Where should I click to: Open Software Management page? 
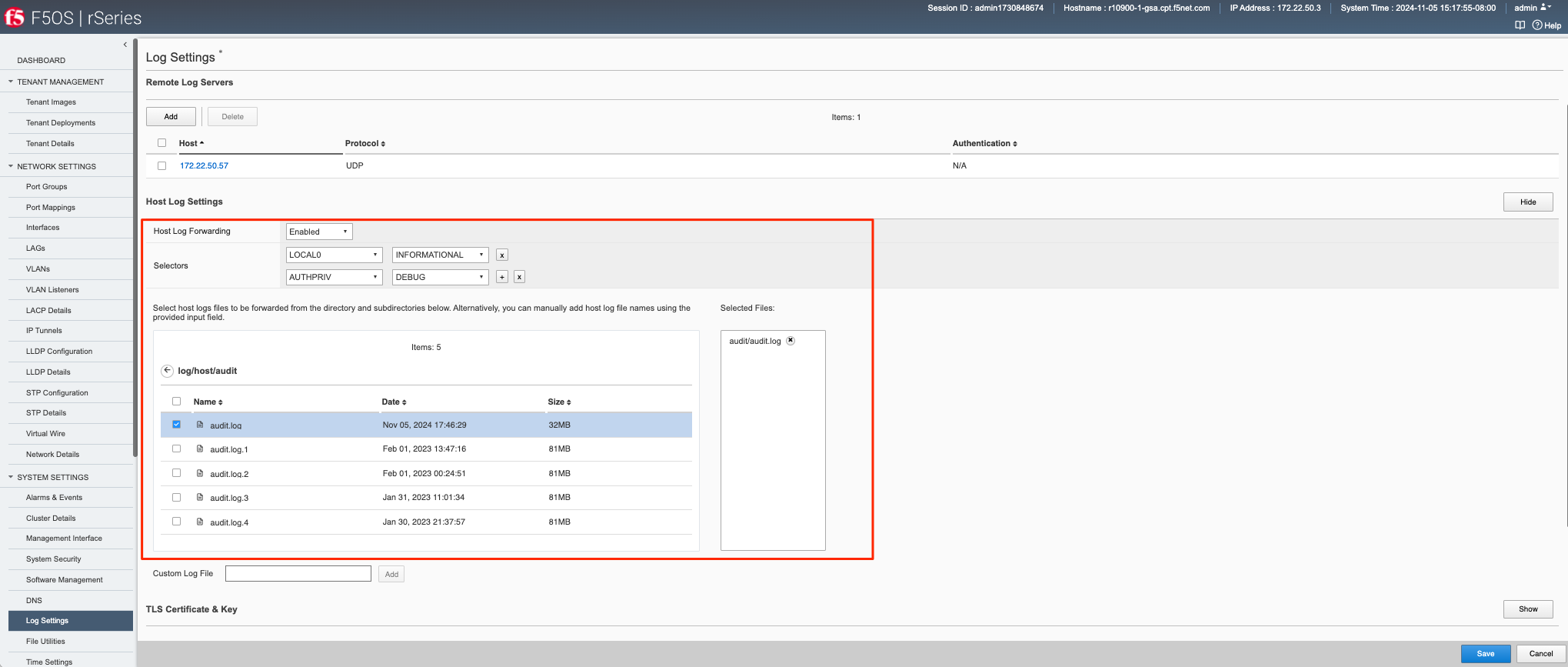click(65, 580)
